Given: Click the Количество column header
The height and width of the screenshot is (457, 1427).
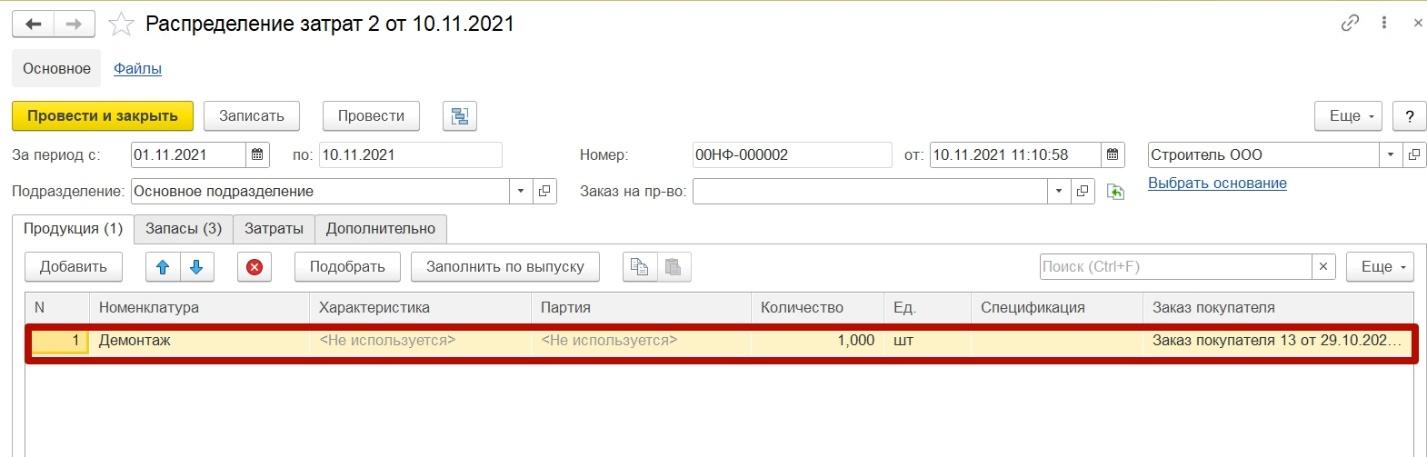Looking at the screenshot, I should point(816,308).
